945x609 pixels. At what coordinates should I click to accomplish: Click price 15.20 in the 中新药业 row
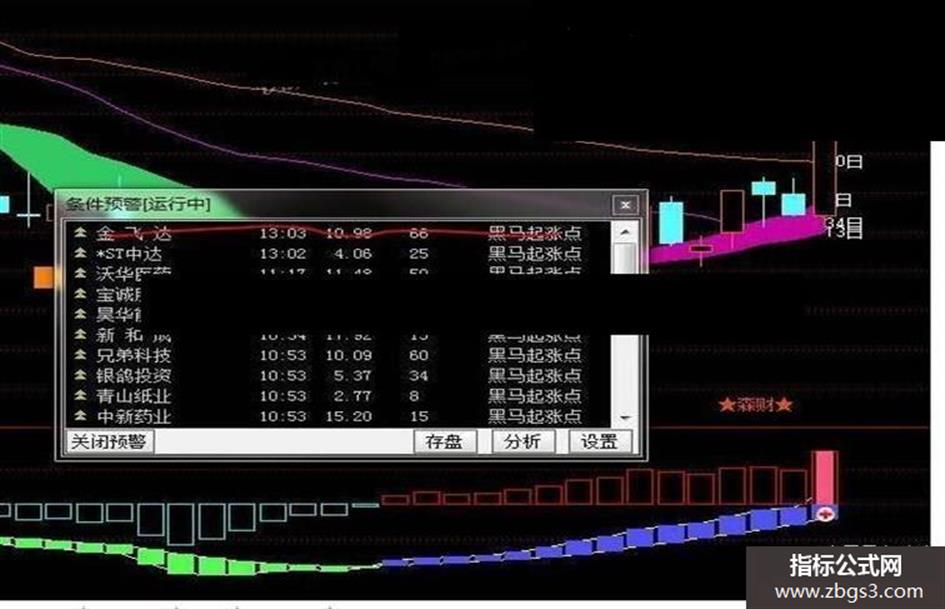[348, 416]
